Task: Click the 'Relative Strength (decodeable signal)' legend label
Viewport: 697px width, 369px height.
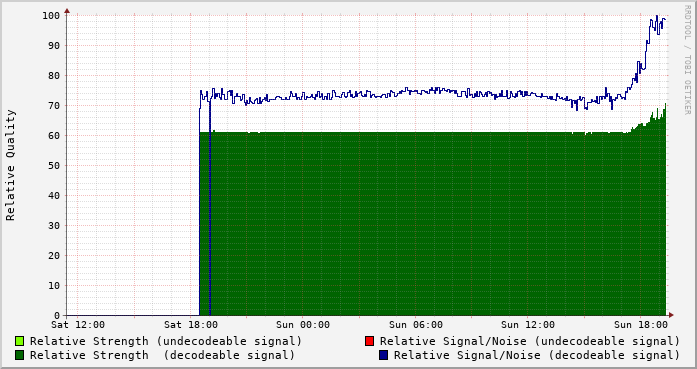Action: click(162, 356)
